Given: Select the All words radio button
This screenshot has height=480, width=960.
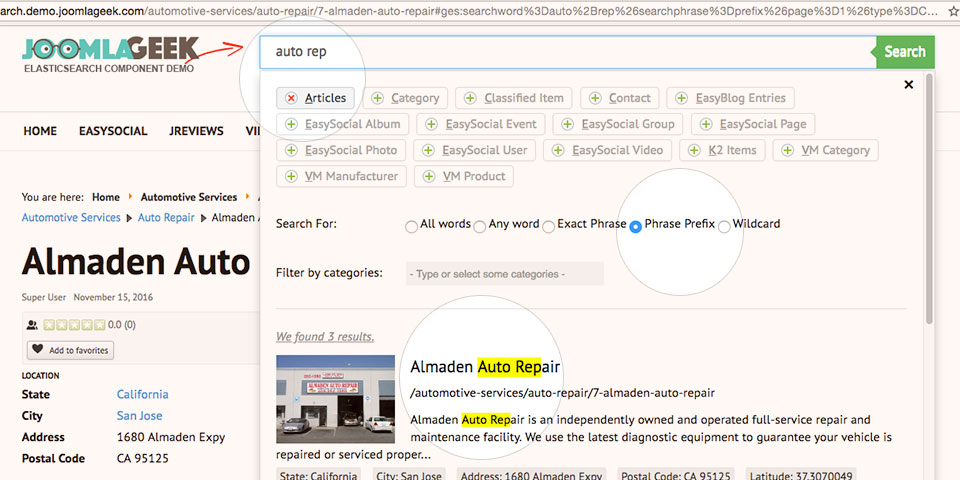Looking at the screenshot, I should point(411,227).
